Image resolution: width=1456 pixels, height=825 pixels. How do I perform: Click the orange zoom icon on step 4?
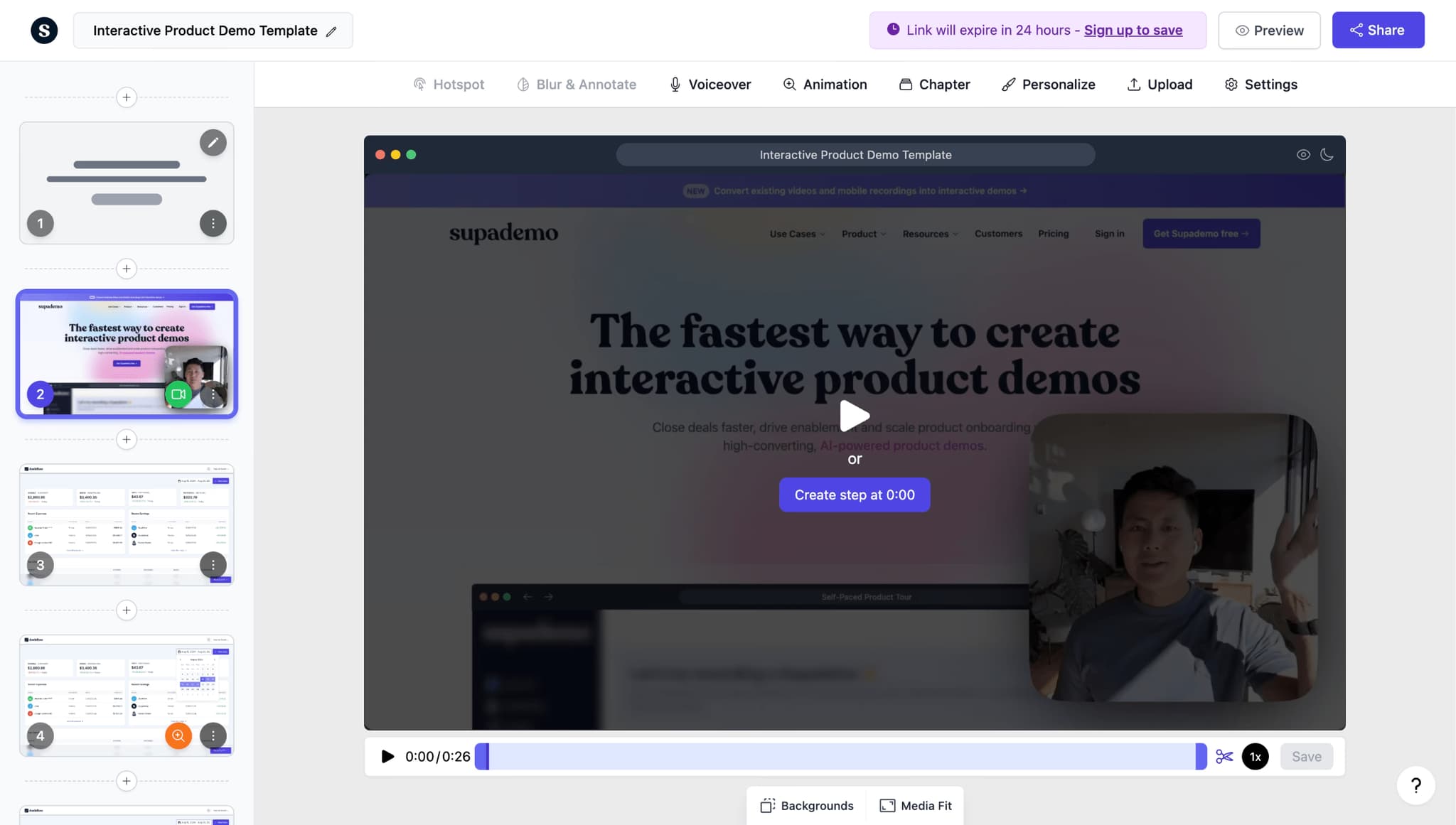click(x=178, y=735)
